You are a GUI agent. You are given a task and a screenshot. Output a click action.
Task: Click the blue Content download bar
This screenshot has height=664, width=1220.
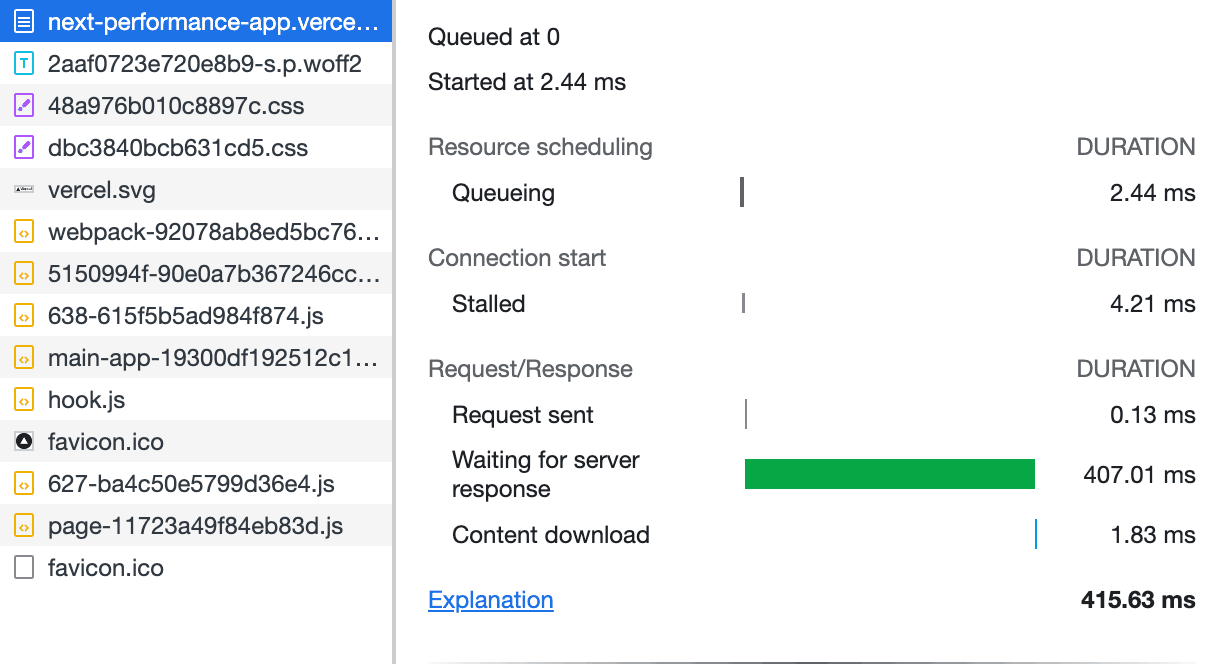pos(1036,534)
